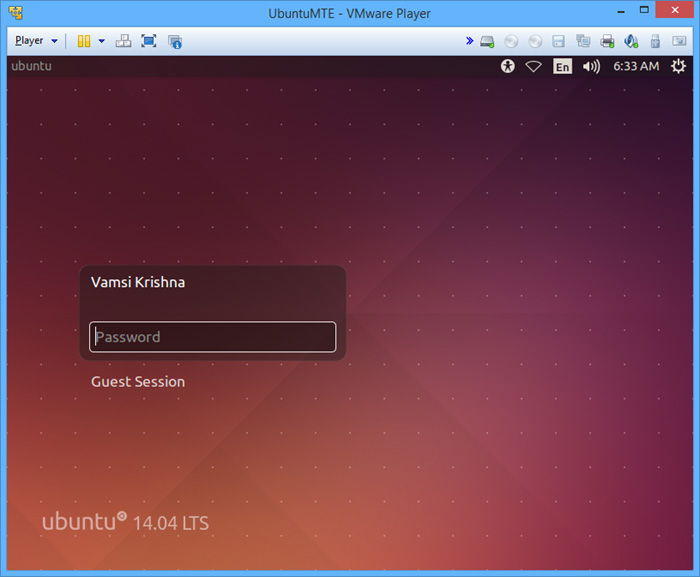Image resolution: width=700 pixels, height=577 pixels.
Task: Toggle Unity mode in VMware toolbar
Action: 175,42
